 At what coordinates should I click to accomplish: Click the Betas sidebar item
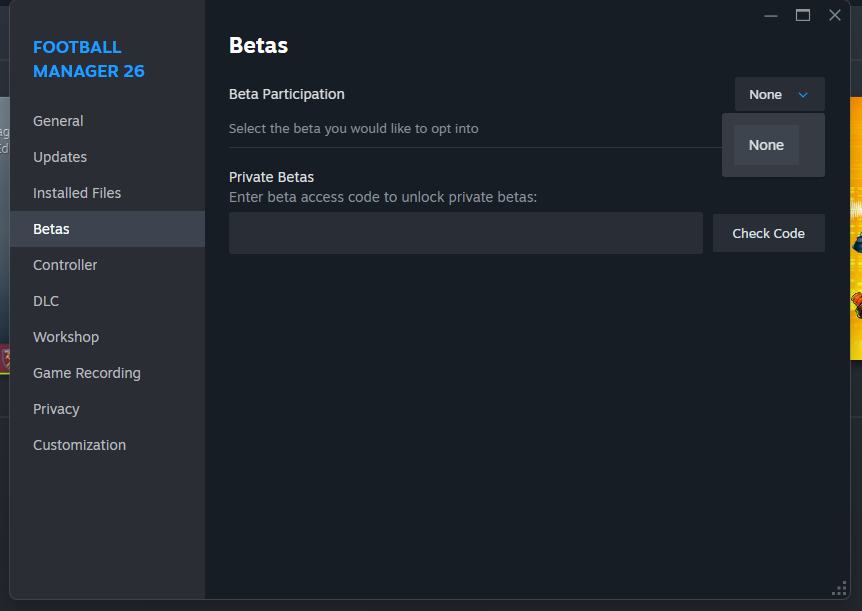pos(51,229)
